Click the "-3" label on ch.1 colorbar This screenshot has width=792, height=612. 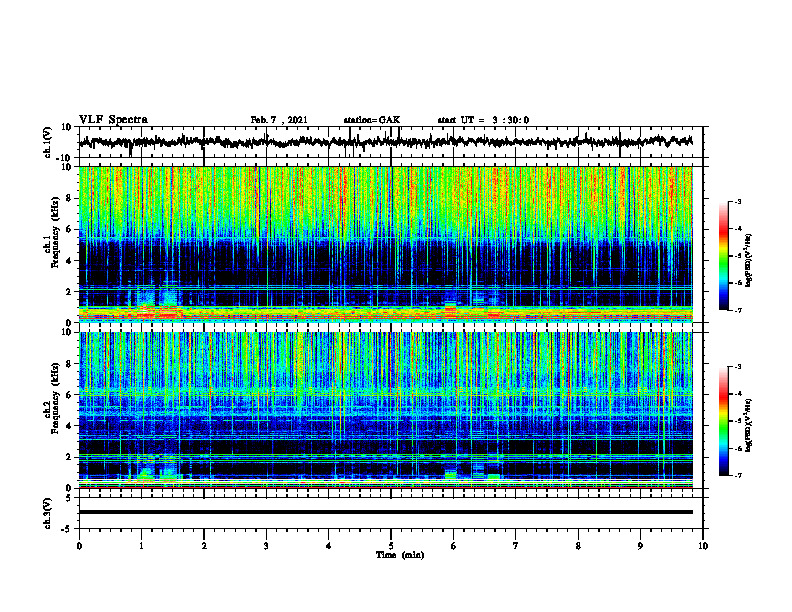pos(738,201)
